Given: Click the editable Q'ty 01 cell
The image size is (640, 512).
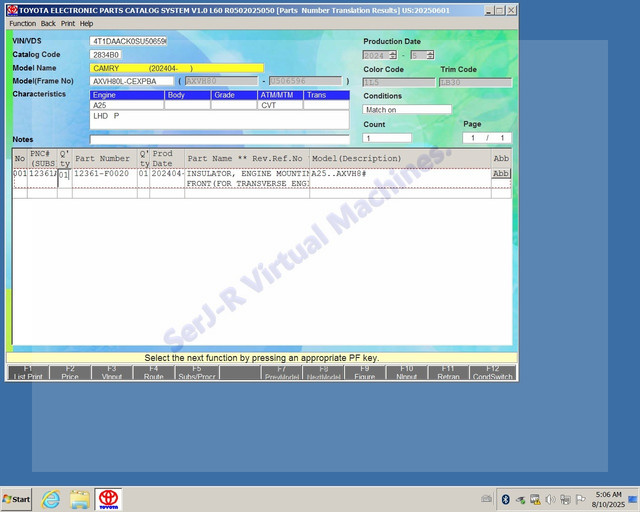Looking at the screenshot, I should pos(65,178).
